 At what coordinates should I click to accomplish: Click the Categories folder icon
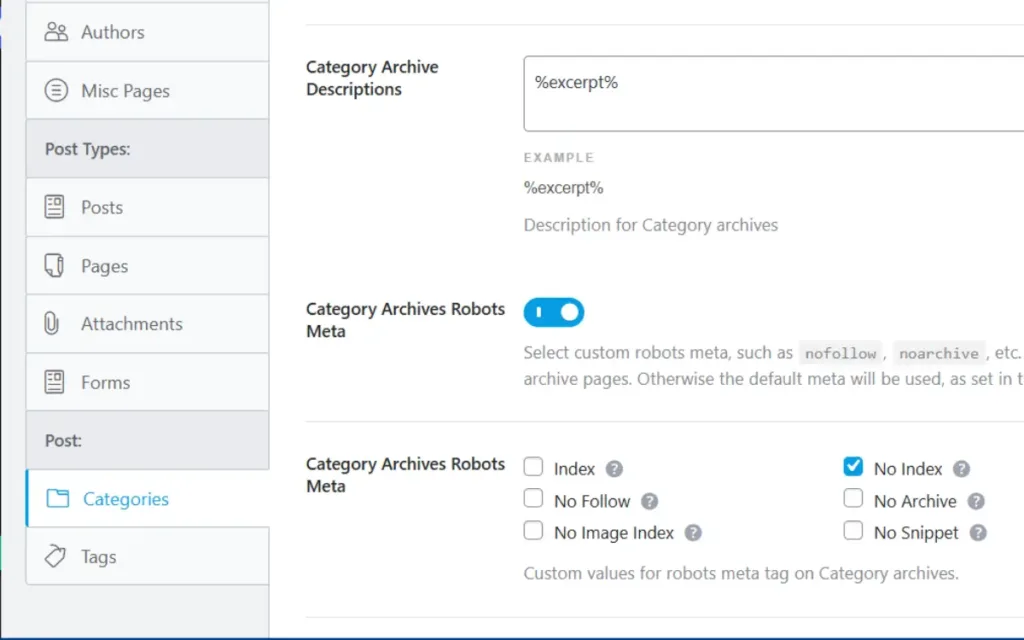(57, 498)
